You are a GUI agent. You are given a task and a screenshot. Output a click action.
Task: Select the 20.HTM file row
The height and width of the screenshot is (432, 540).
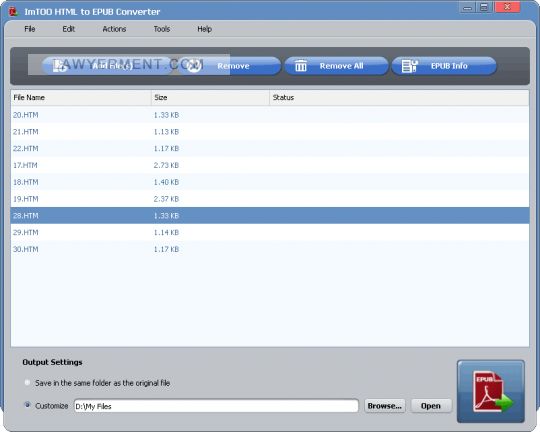[270, 115]
